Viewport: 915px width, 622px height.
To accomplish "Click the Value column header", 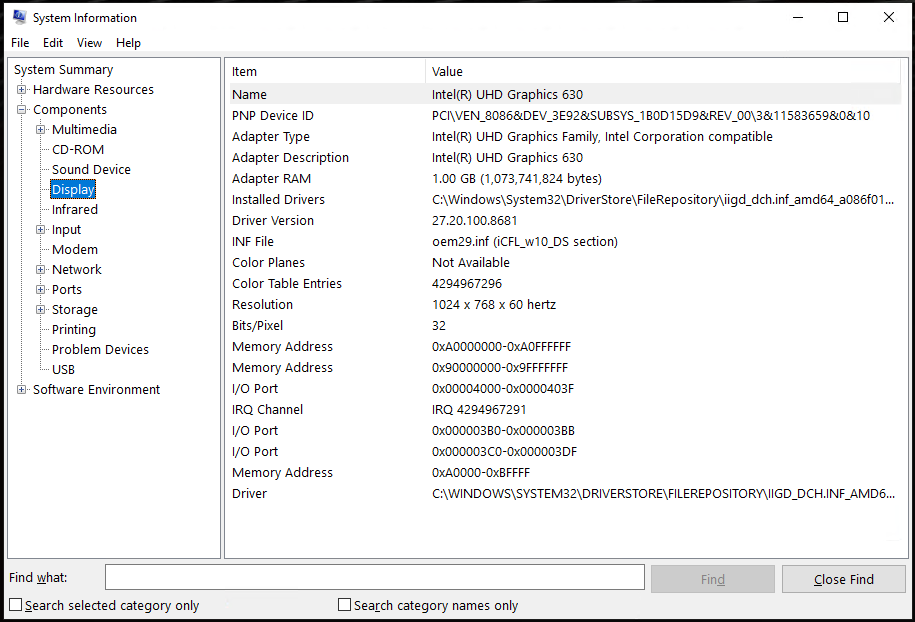I will click(663, 71).
